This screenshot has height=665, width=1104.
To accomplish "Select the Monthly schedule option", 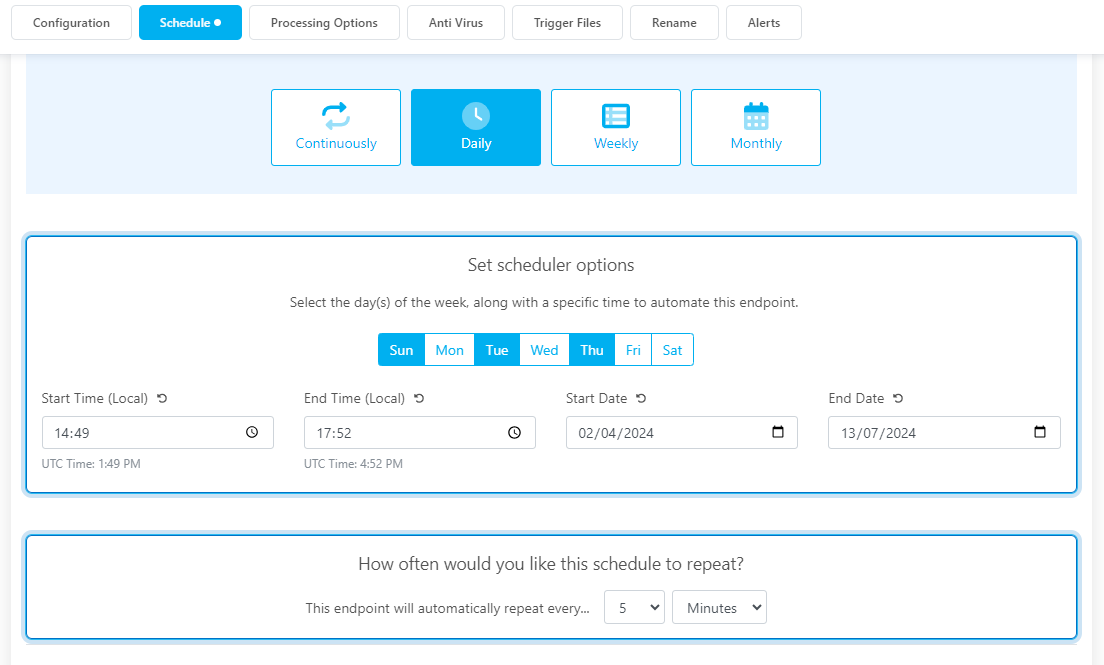I will point(756,127).
